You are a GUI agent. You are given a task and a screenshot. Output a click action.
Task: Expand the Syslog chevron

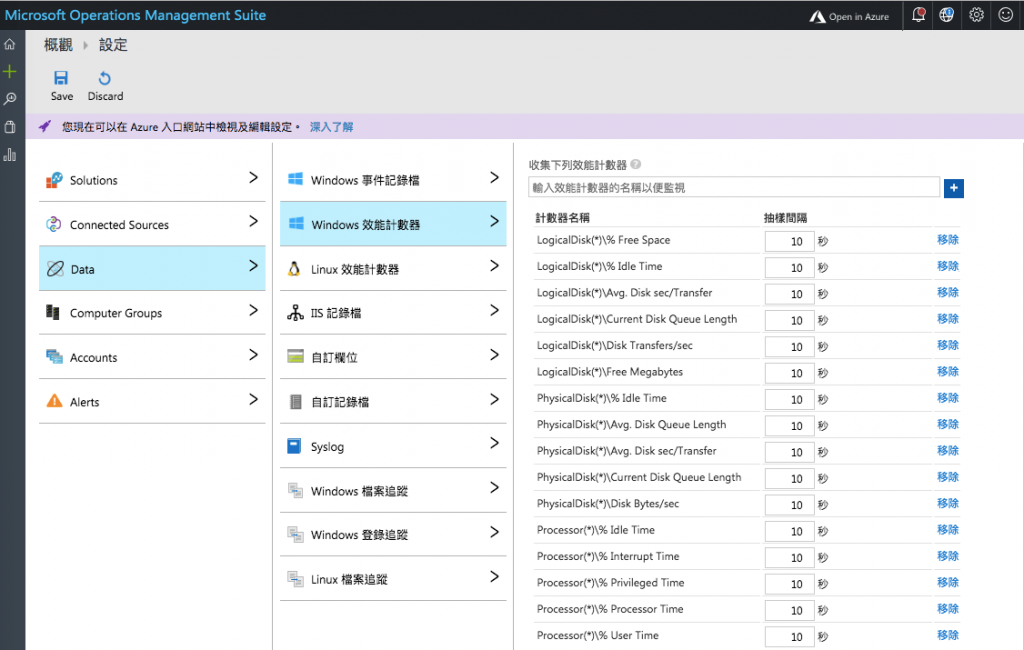(494, 444)
